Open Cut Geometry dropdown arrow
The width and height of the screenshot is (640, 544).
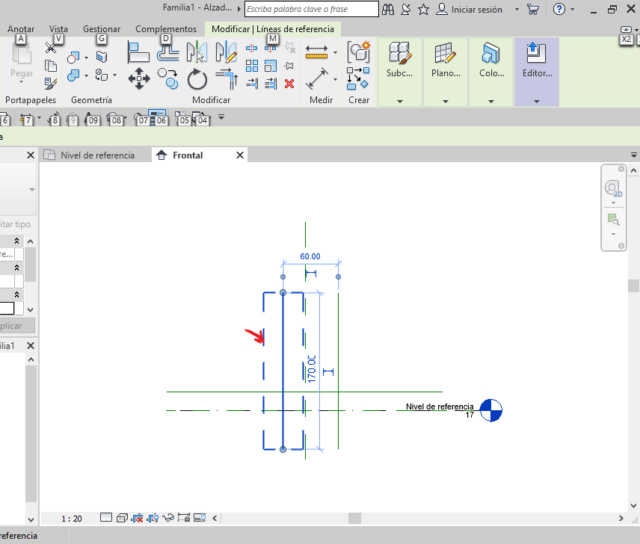click(86, 58)
